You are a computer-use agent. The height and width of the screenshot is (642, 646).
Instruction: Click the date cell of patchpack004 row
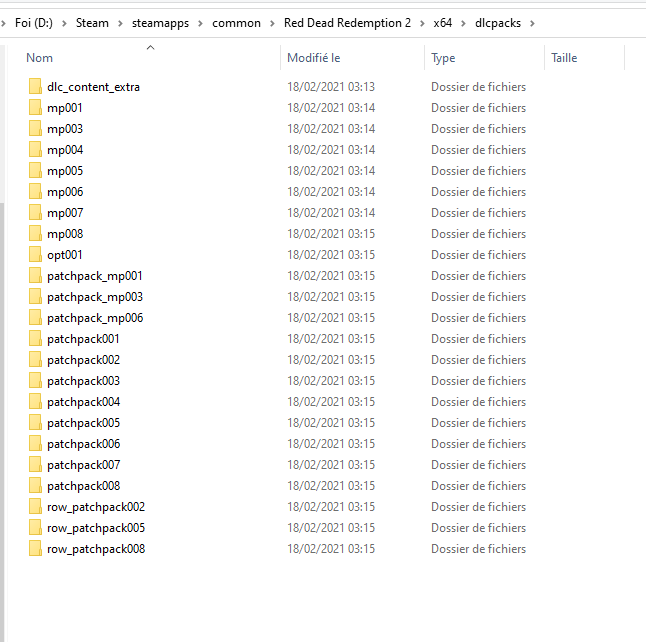click(331, 402)
